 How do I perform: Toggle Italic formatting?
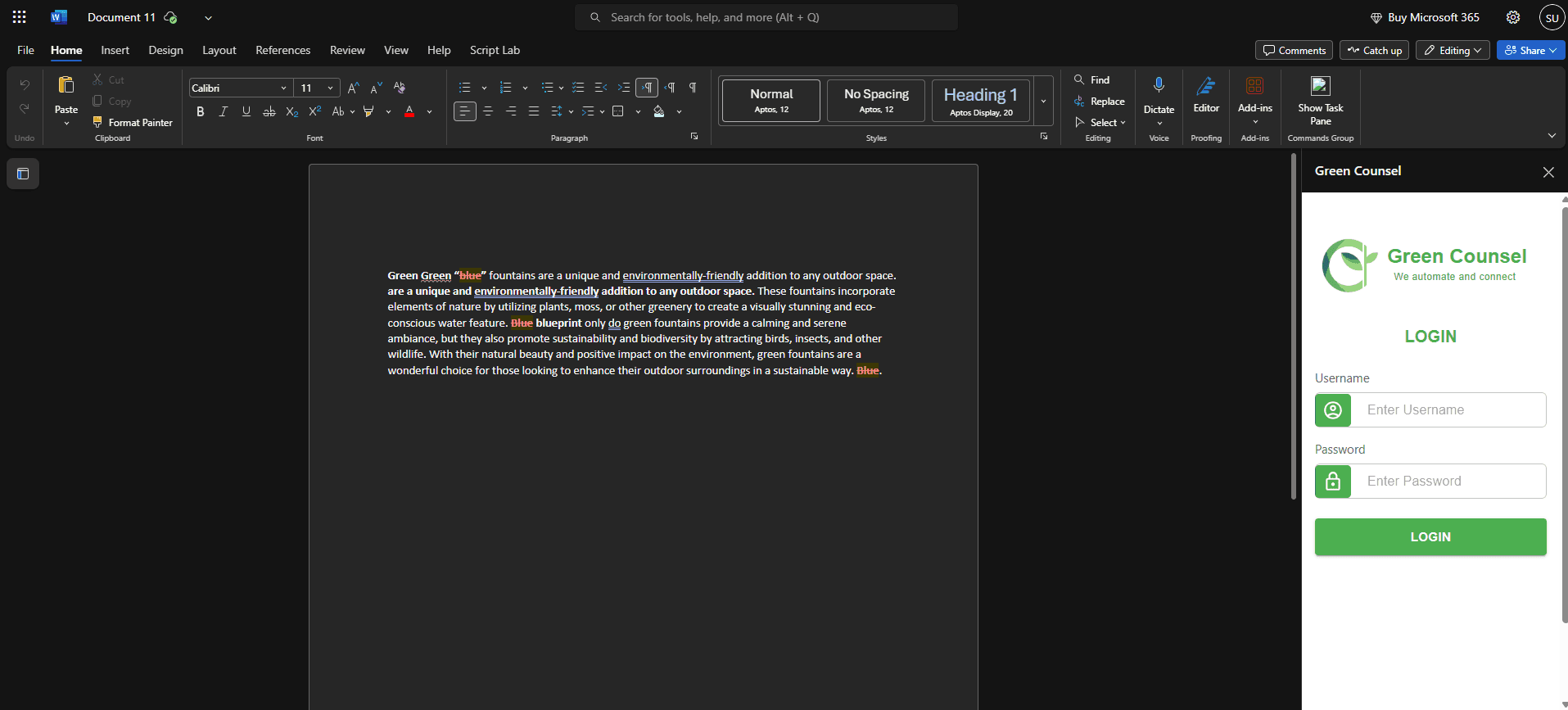point(223,111)
